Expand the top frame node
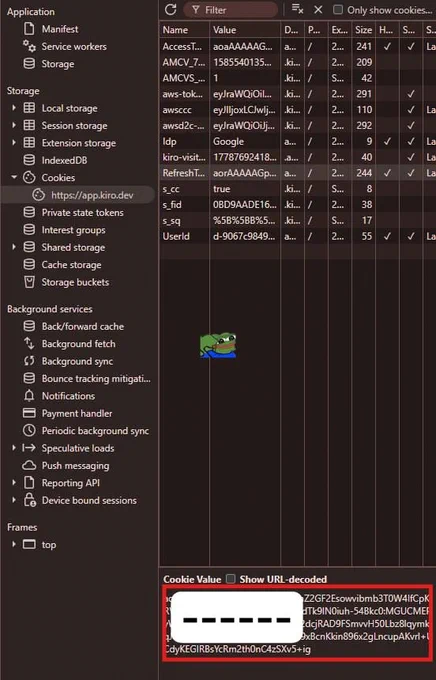The height and width of the screenshot is (680, 436). [14, 544]
